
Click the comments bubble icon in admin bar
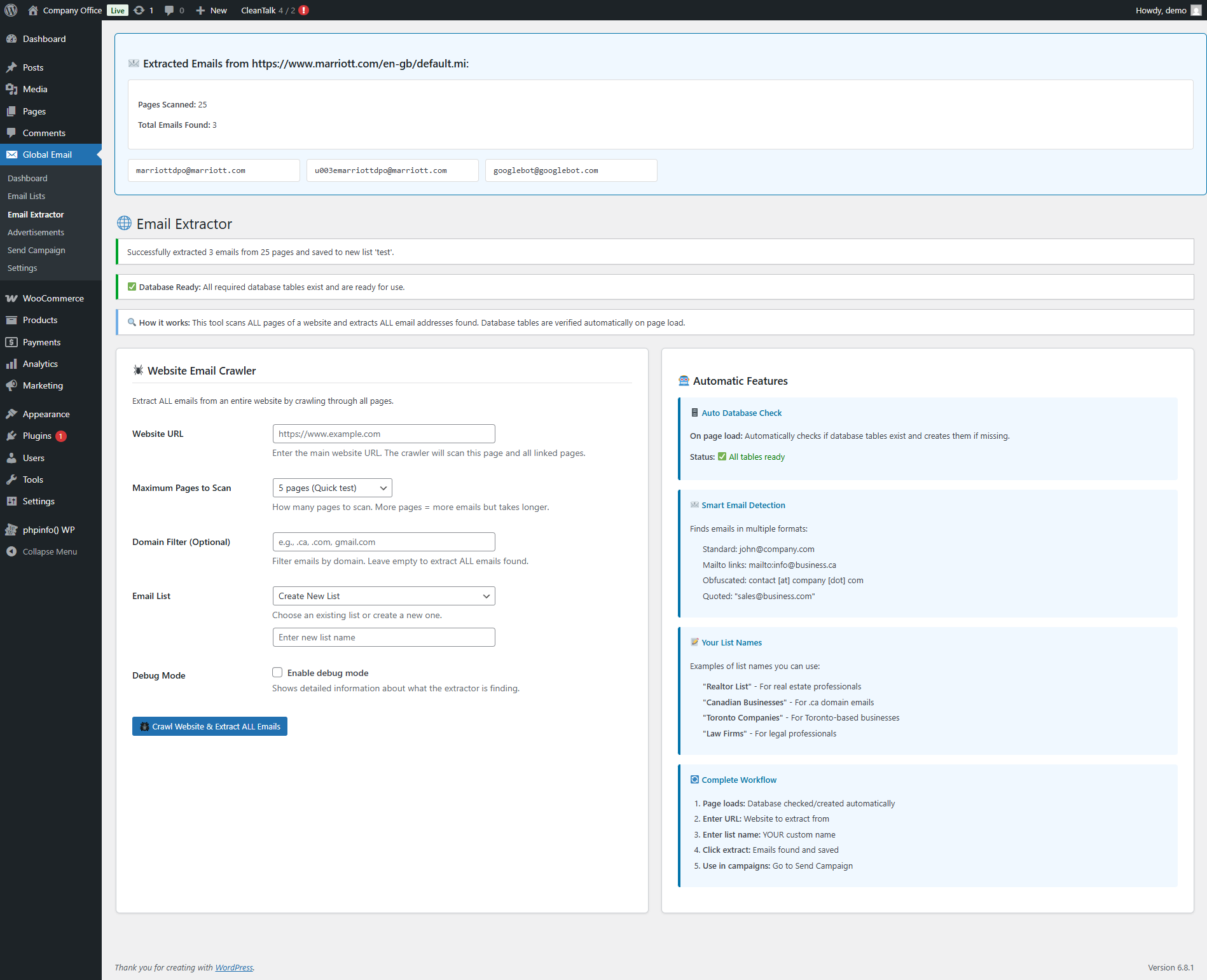(169, 10)
